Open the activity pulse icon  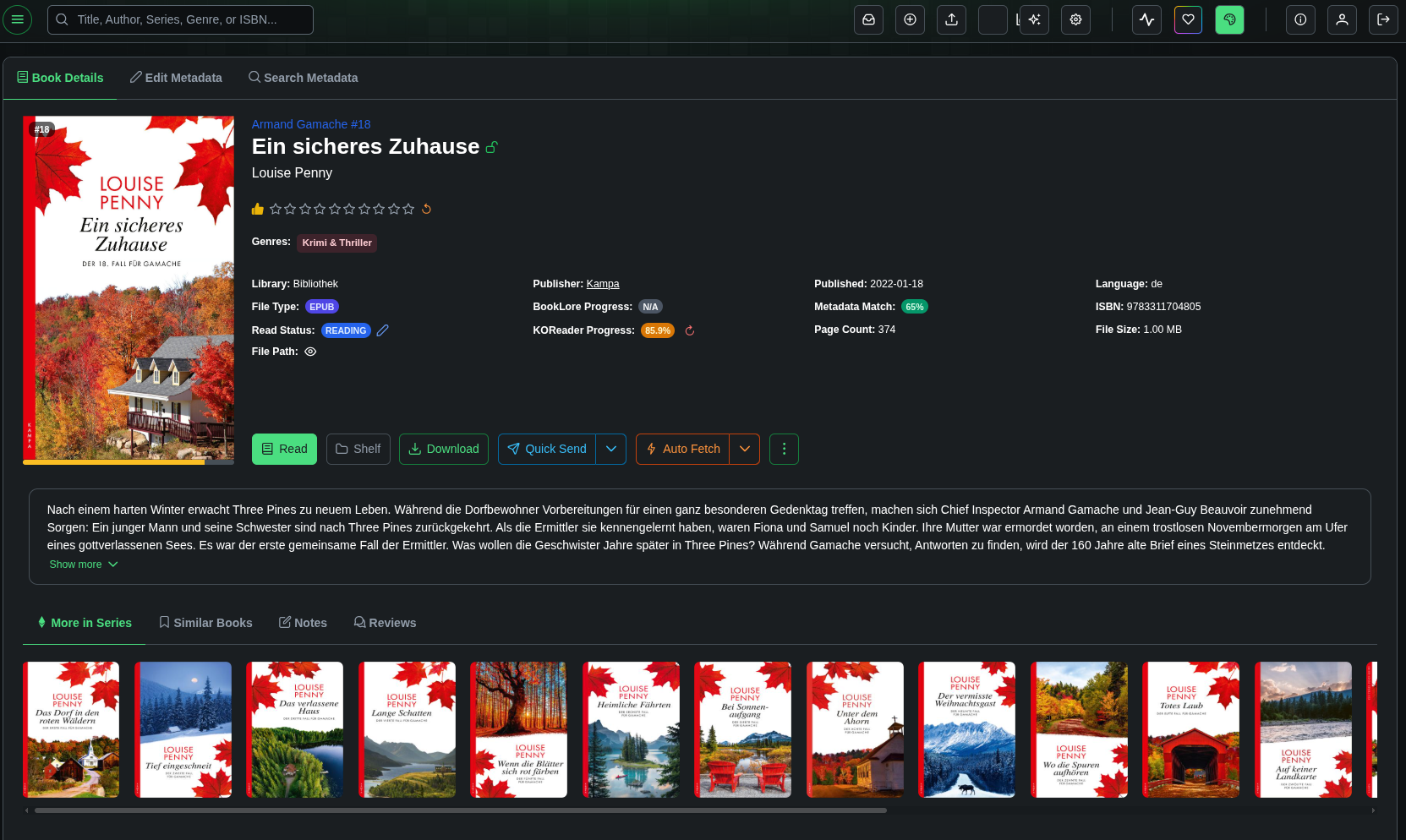point(1146,19)
